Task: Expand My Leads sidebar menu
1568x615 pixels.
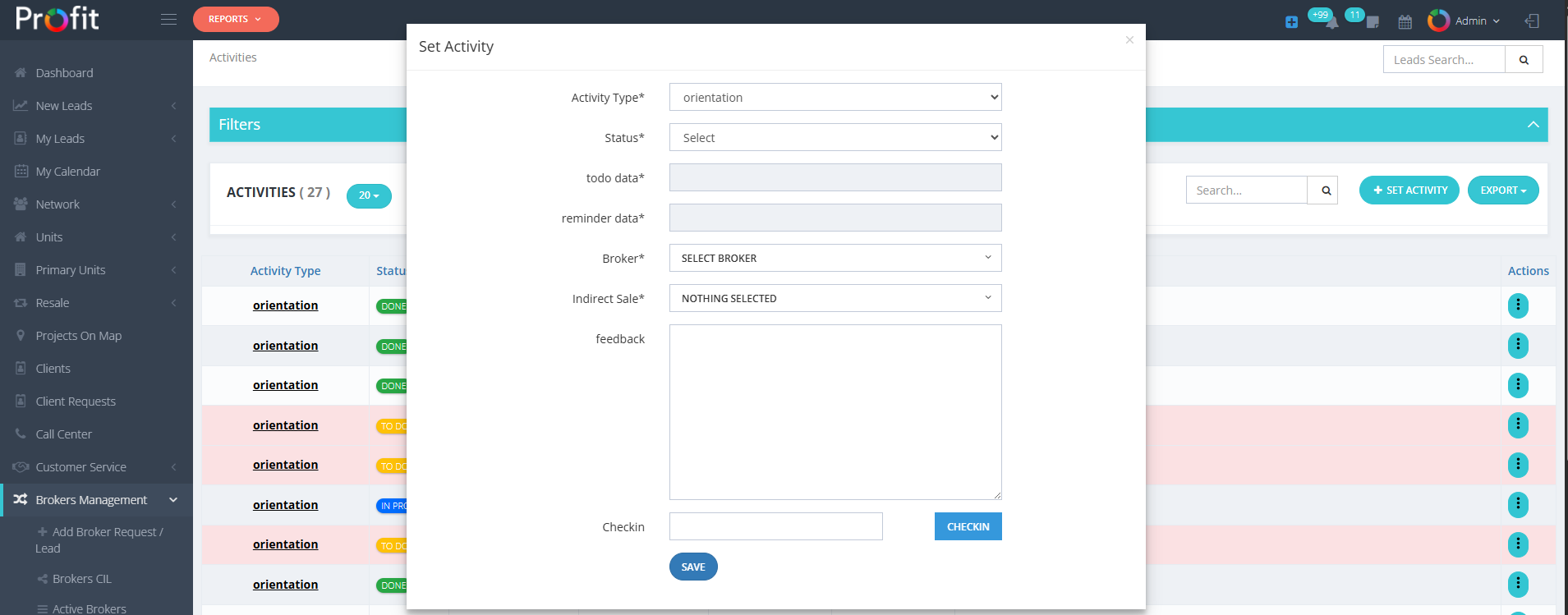Action: point(96,139)
